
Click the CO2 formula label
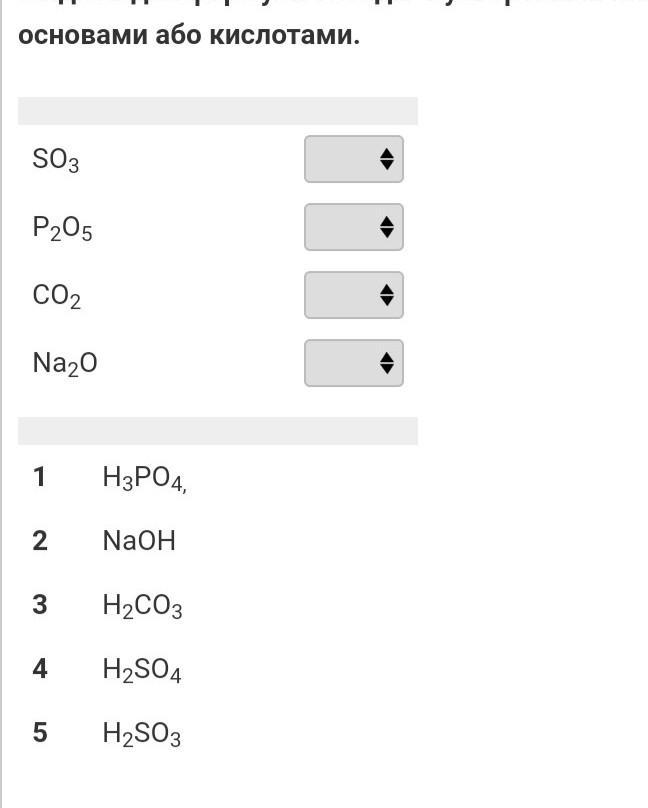[57, 297]
